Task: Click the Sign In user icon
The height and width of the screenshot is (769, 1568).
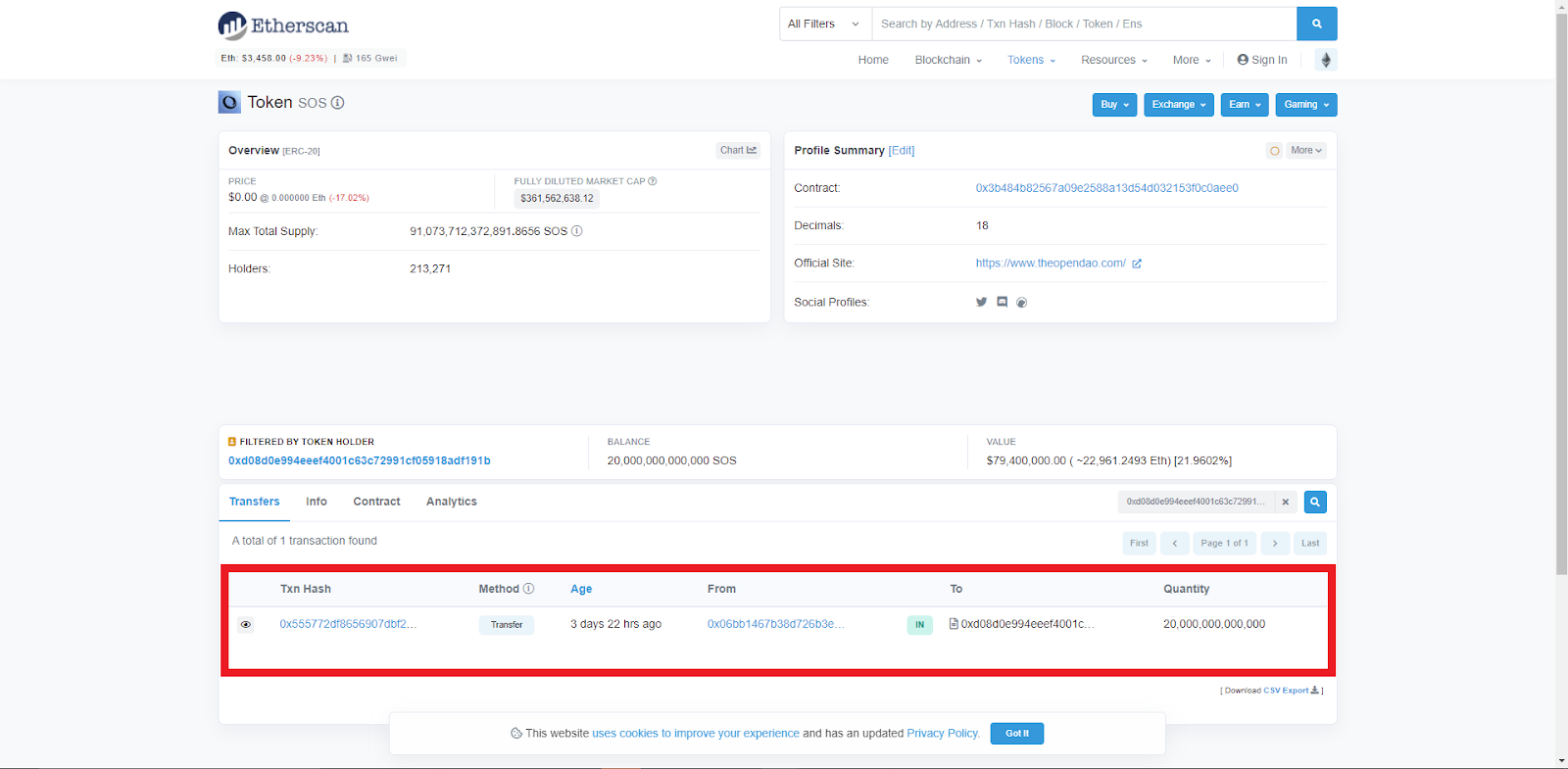Action: click(1243, 60)
